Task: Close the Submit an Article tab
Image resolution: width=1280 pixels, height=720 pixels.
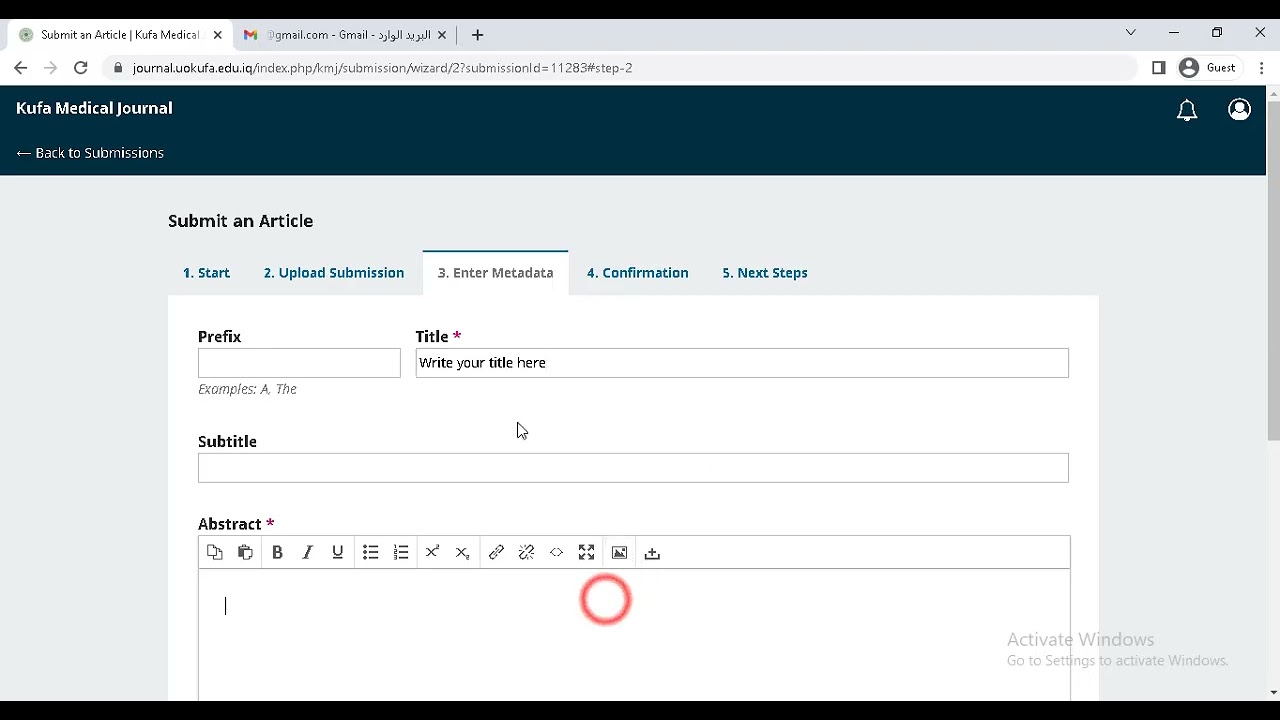Action: [x=217, y=35]
